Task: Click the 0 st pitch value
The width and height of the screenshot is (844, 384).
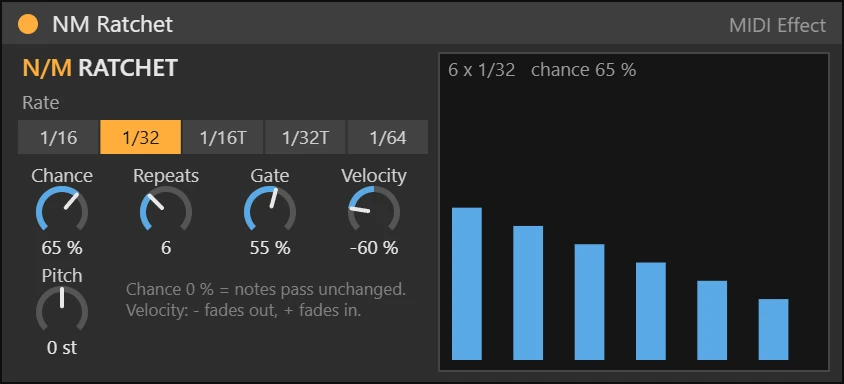Action: pyautogui.click(x=62, y=348)
